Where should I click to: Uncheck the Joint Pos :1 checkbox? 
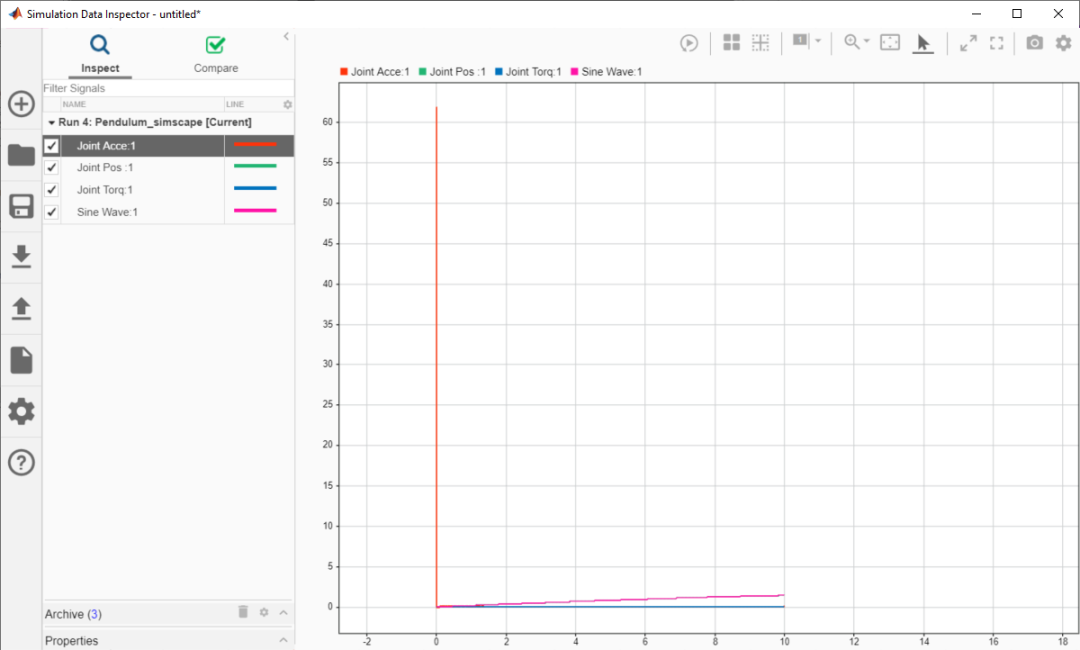pyautogui.click(x=51, y=167)
